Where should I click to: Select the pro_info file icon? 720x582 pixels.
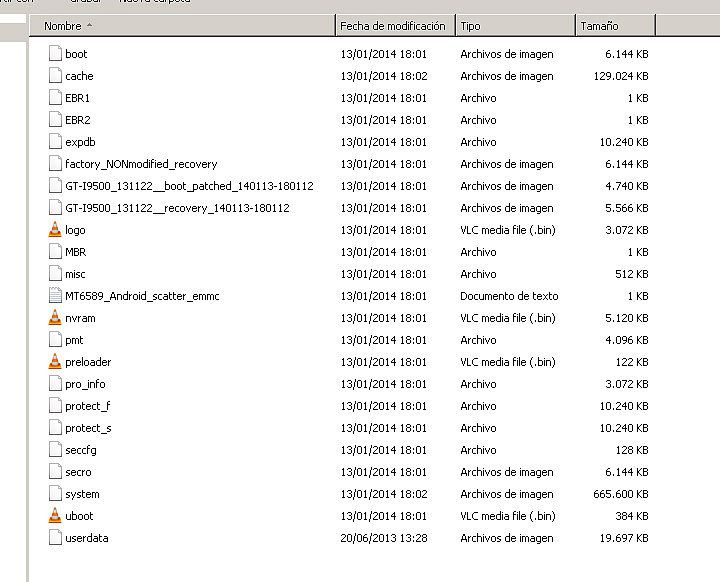click(55, 384)
